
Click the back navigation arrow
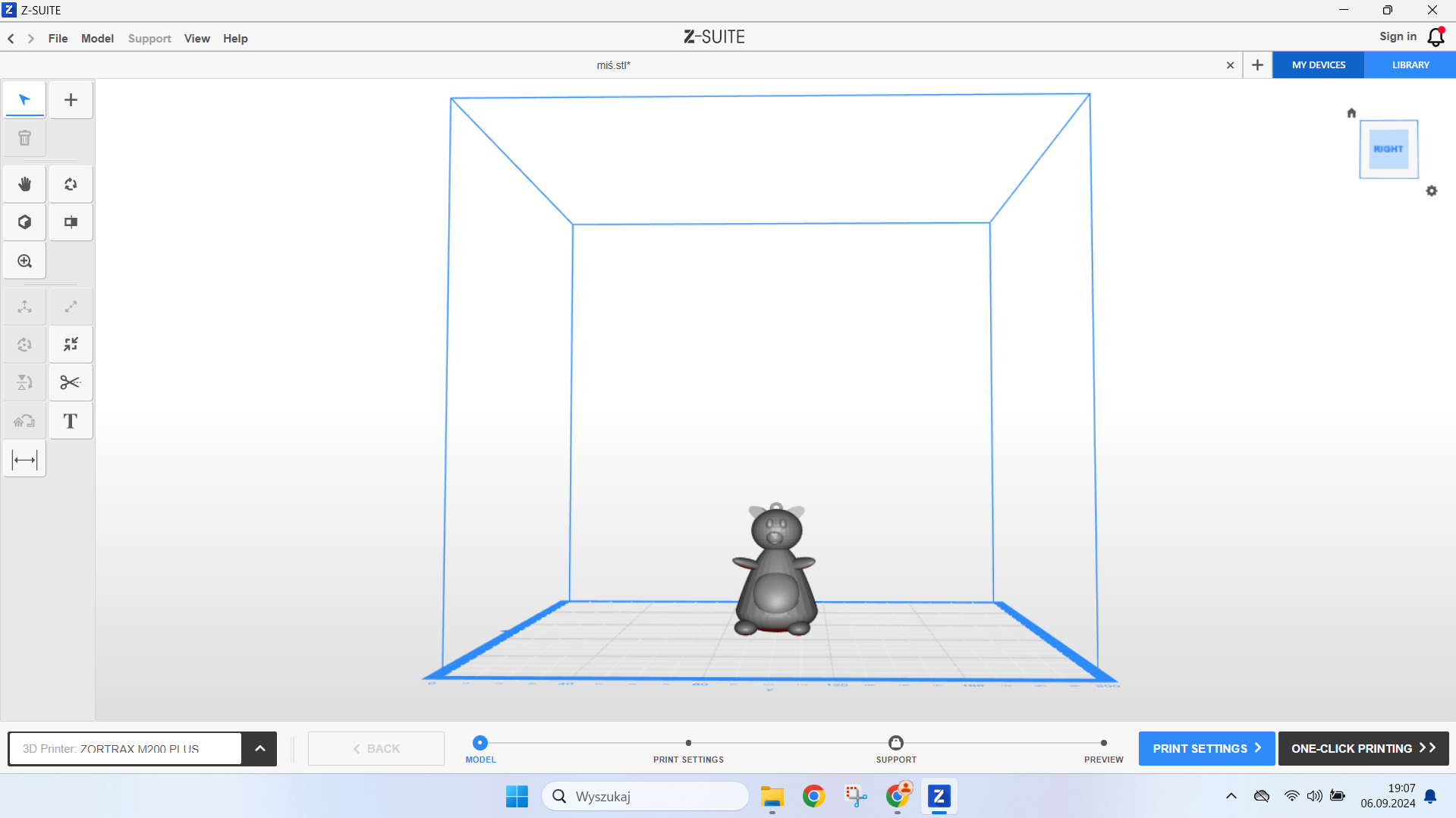[11, 39]
